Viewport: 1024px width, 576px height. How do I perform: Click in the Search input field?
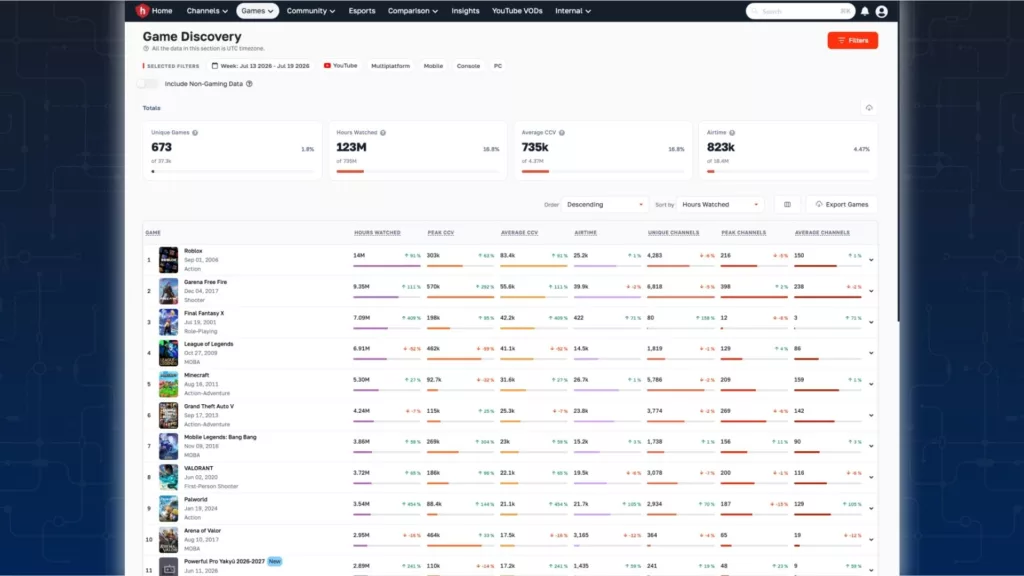[x=800, y=11]
